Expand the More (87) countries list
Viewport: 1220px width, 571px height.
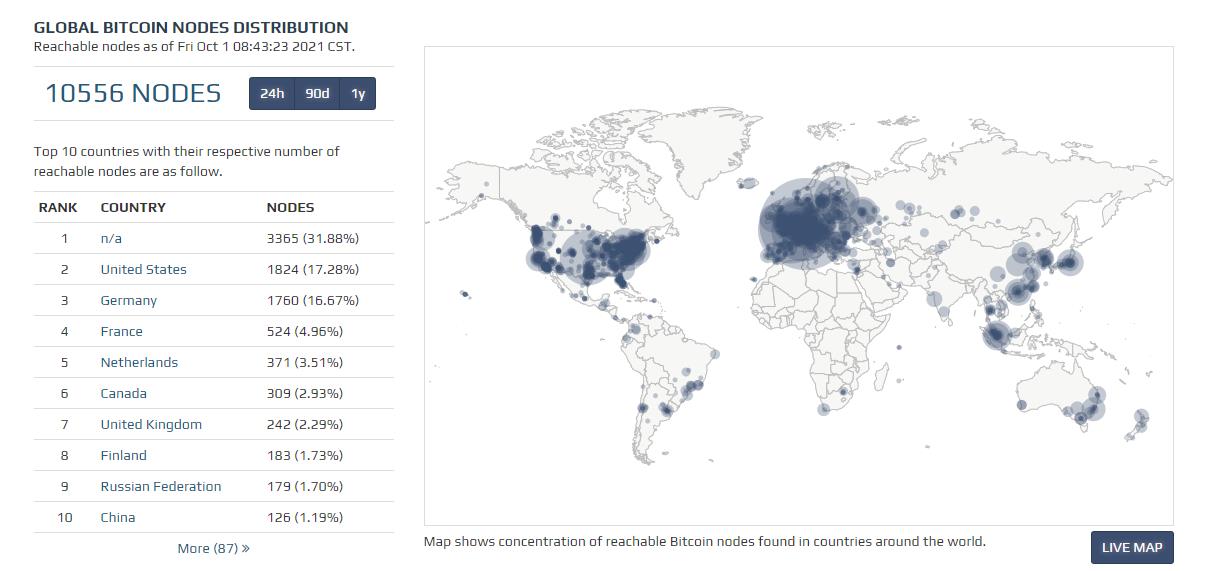pos(213,548)
